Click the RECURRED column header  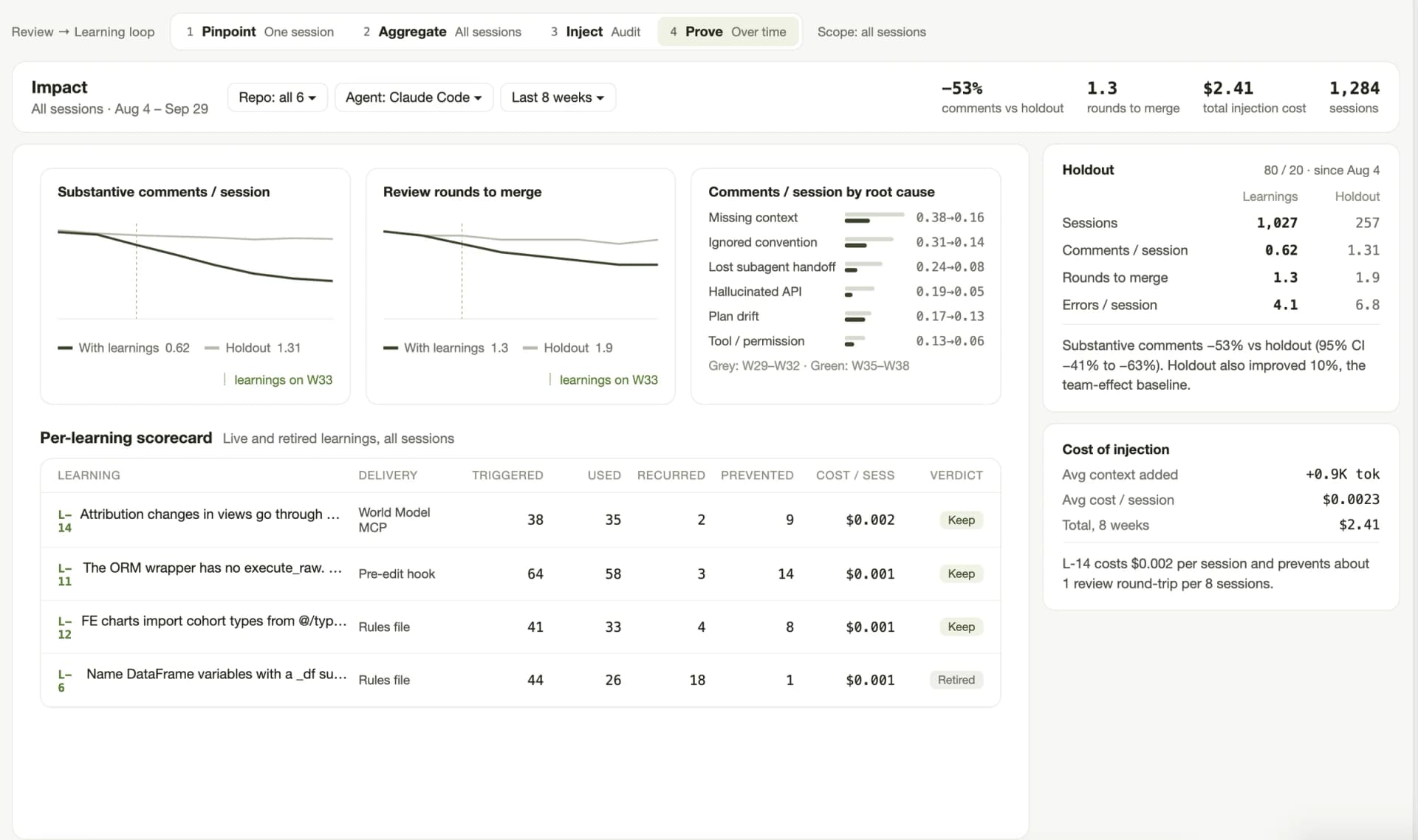(671, 475)
